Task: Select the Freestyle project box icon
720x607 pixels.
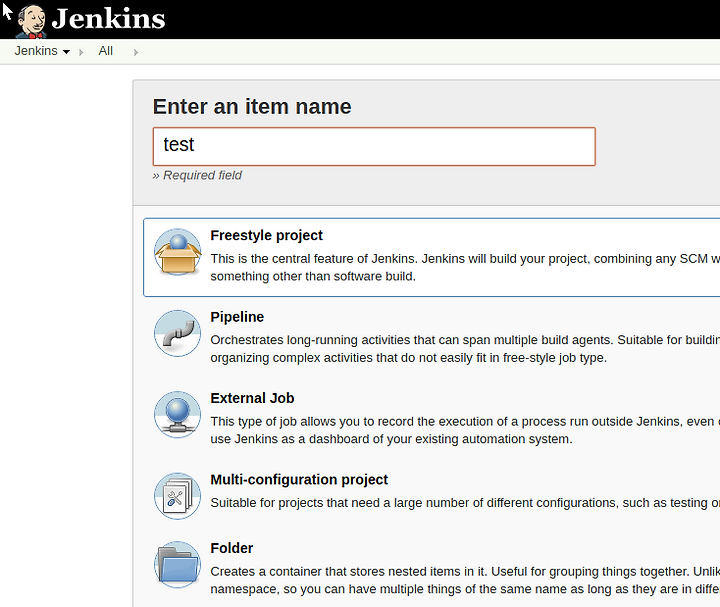Action: click(178, 252)
